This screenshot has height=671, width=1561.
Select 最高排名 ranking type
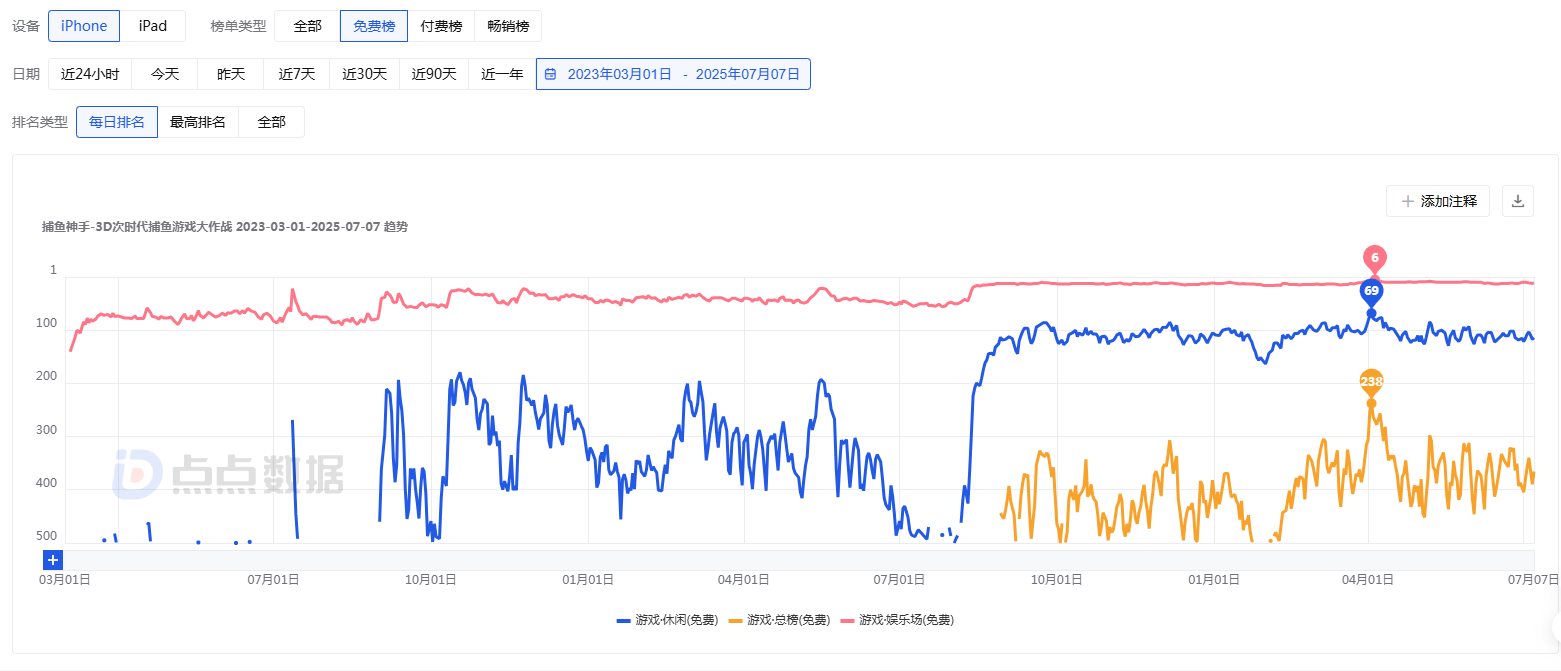click(x=198, y=122)
